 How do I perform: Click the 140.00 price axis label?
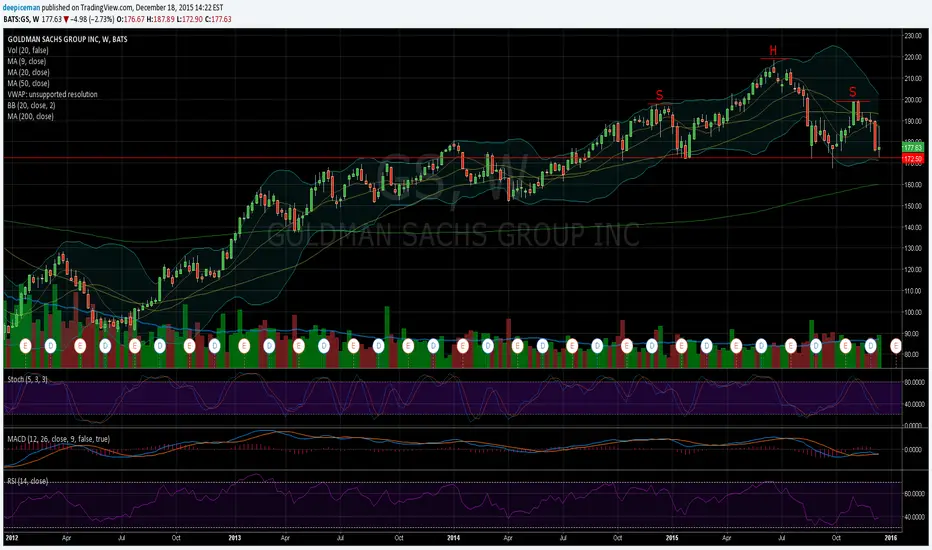pos(912,227)
